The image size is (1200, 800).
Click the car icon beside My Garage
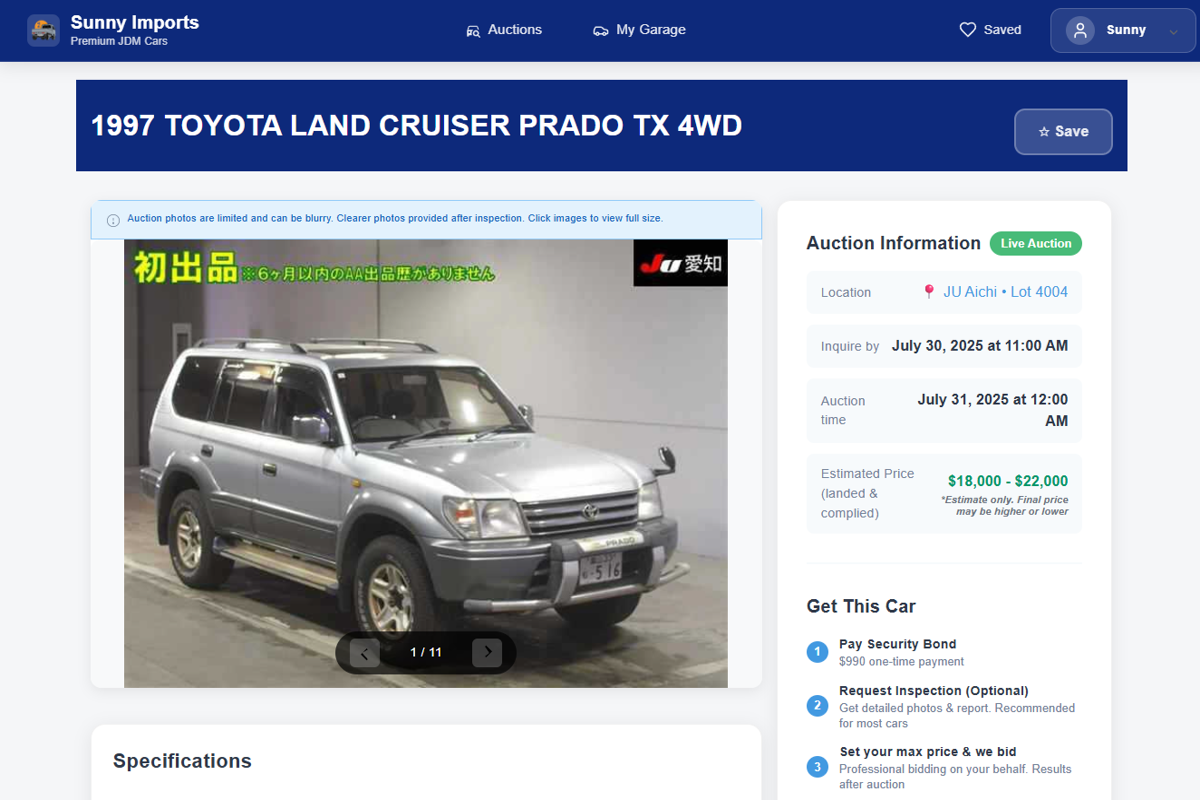(x=600, y=31)
